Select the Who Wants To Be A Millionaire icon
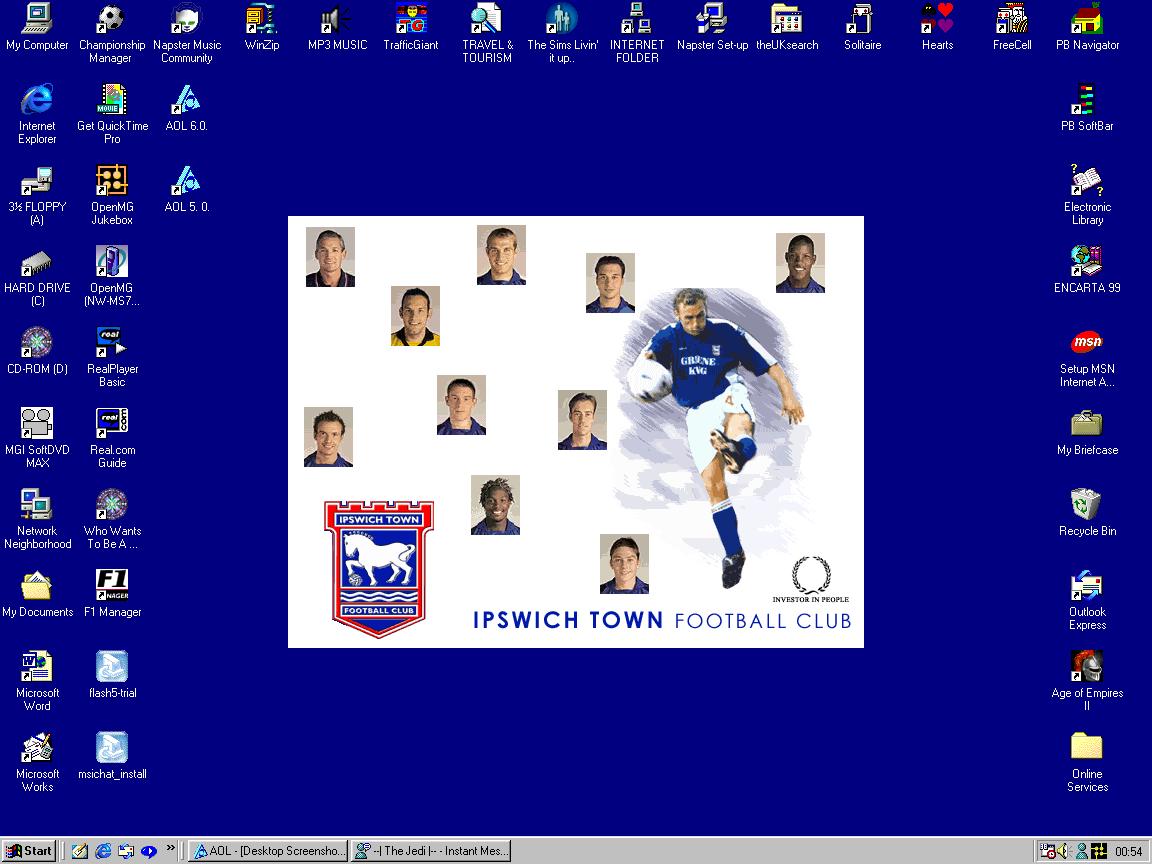This screenshot has height=864, width=1152. (x=112, y=505)
